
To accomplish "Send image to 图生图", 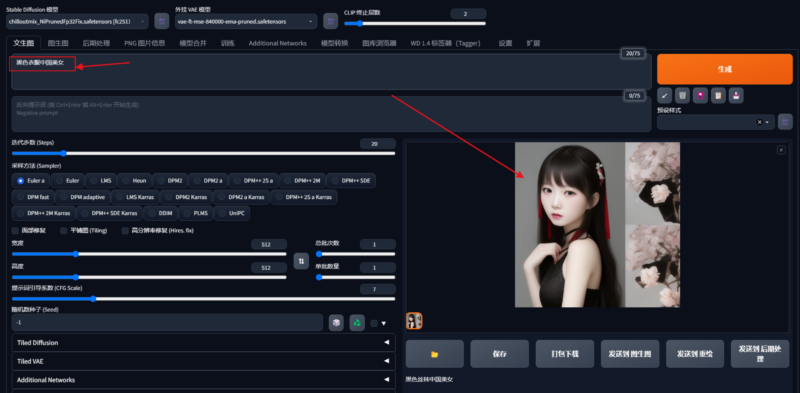I will click(x=630, y=354).
